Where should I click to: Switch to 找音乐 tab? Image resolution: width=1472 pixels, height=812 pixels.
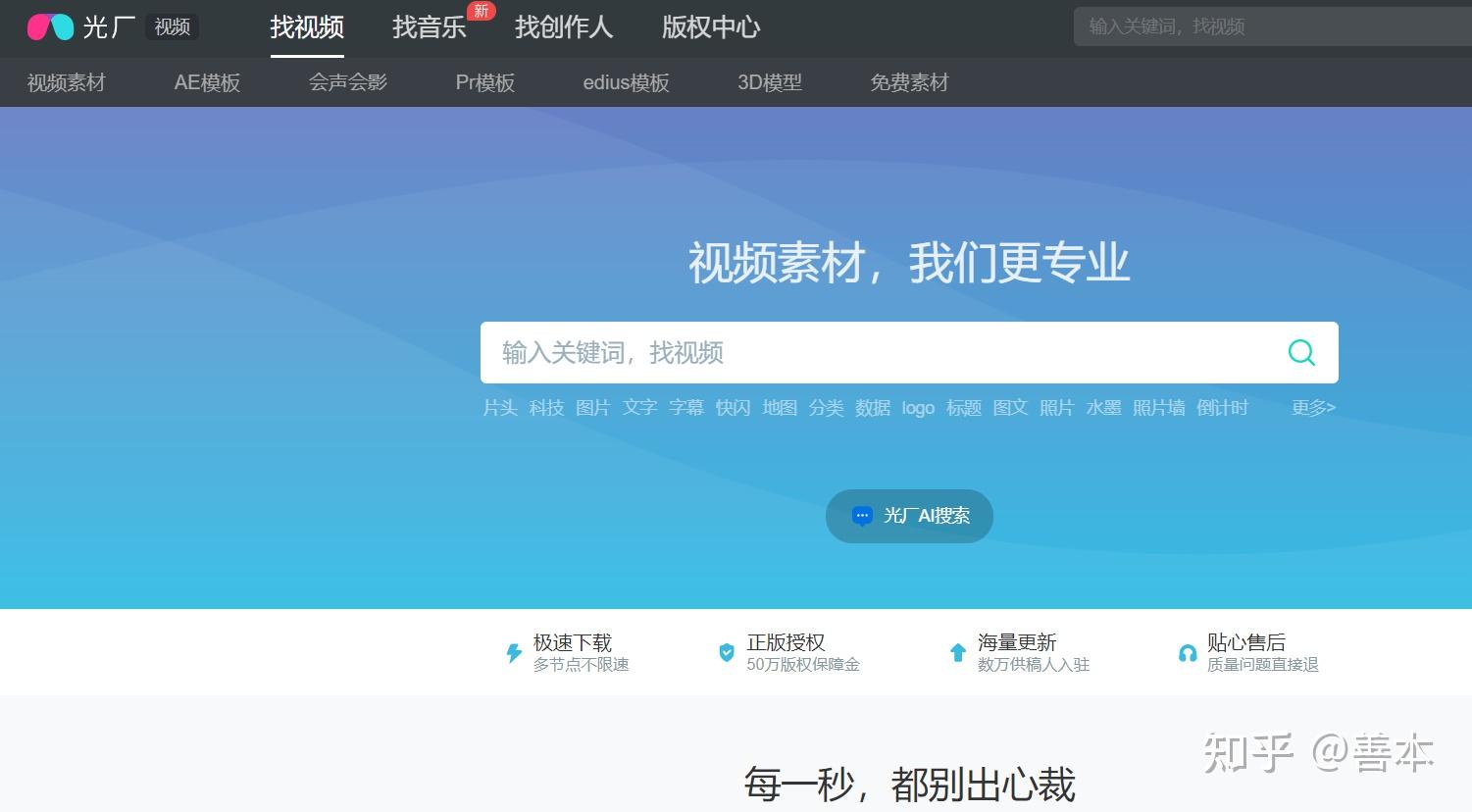point(429,27)
